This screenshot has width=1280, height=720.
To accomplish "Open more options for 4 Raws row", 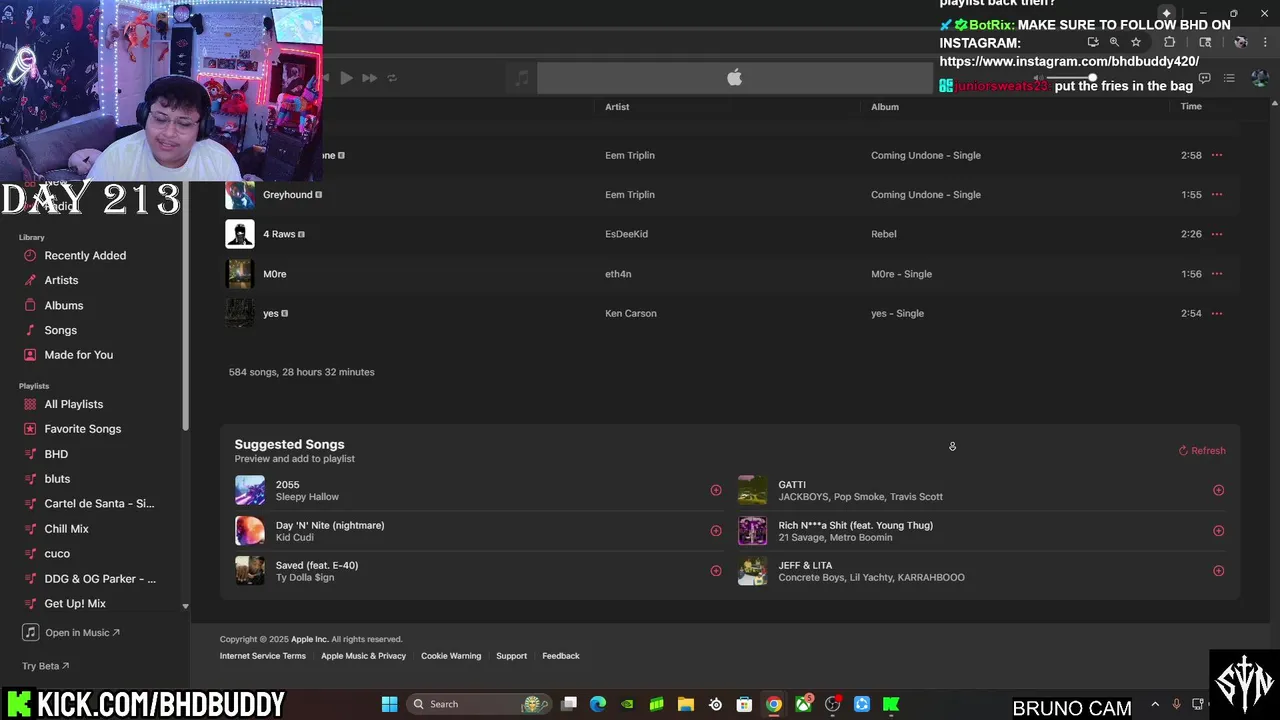I will (x=1217, y=234).
